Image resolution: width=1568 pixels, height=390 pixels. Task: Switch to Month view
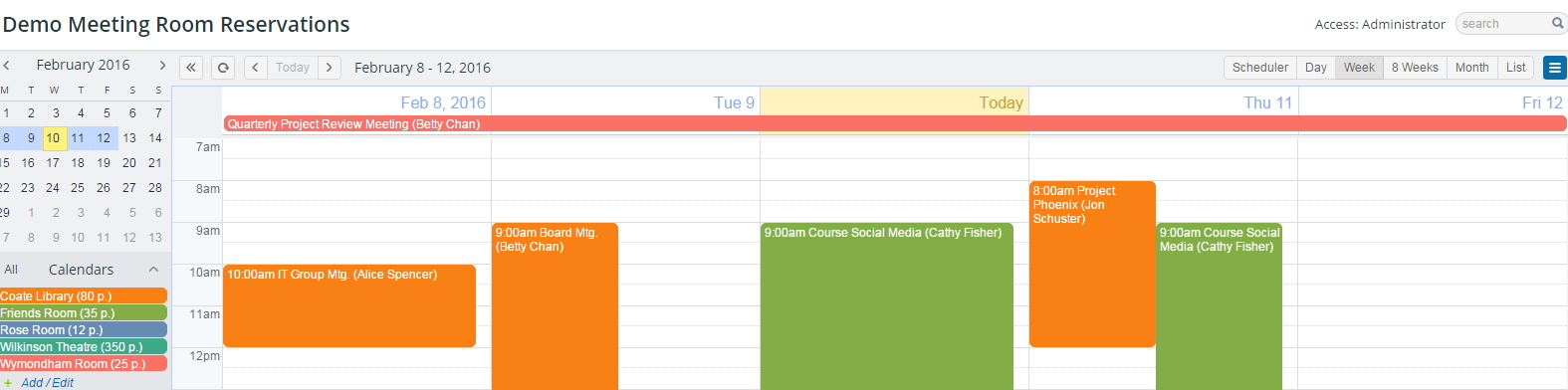(1471, 68)
